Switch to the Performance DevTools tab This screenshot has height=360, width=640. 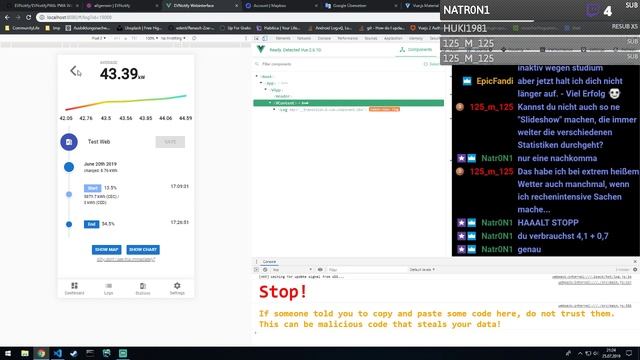pos(347,38)
